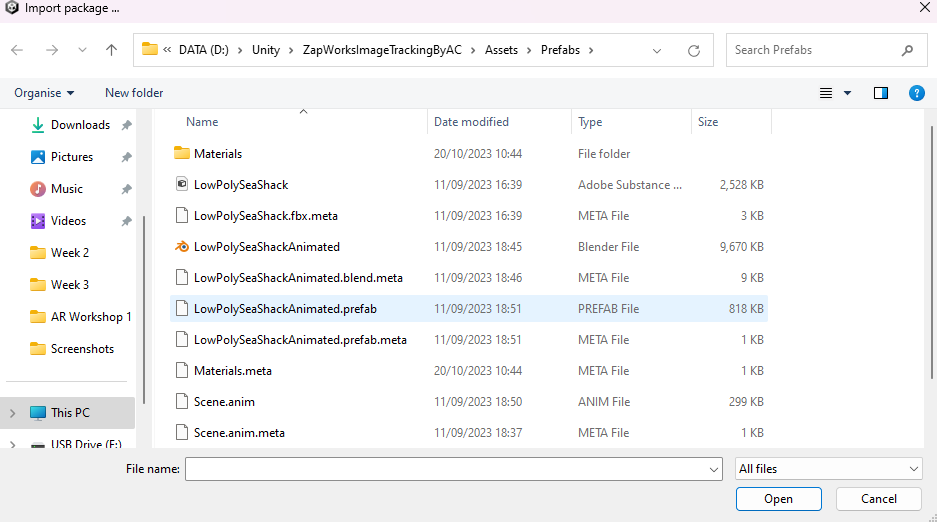Sort files by Date modified column
Image resolution: width=937 pixels, height=522 pixels.
coord(471,122)
